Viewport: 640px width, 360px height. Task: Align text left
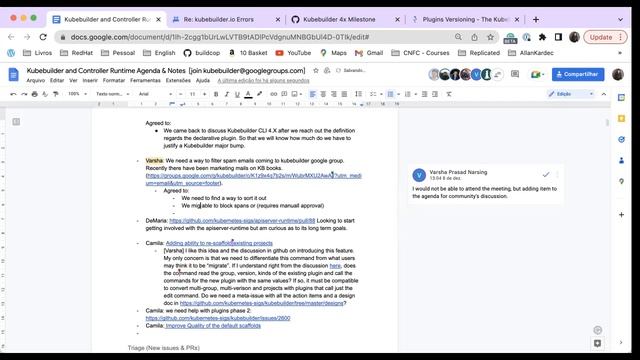(313, 94)
